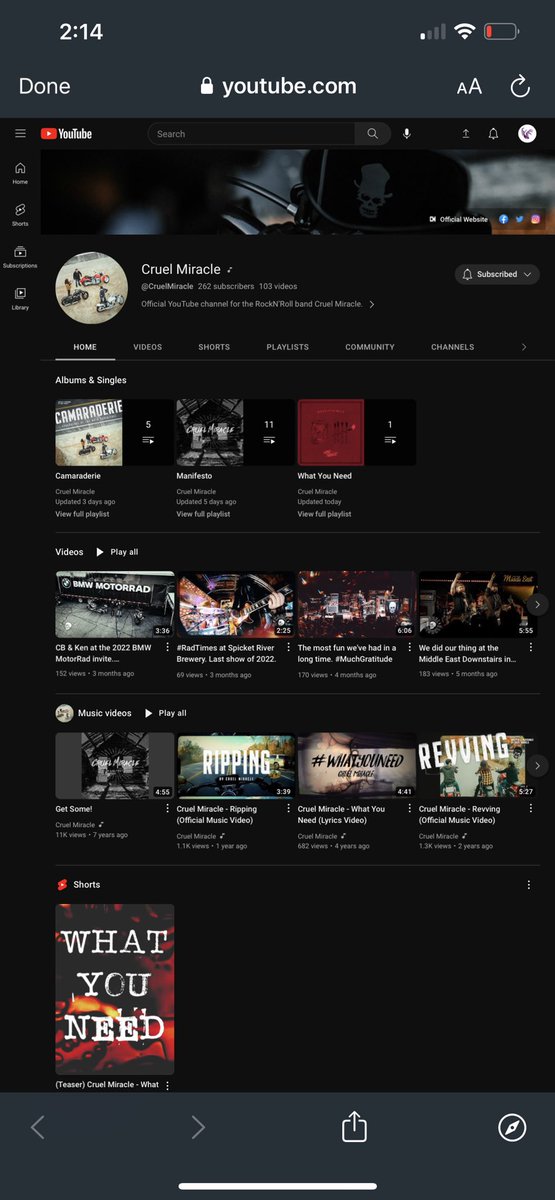Open Cruel Miracle link under Get Some!
This screenshot has width=555, height=1200.
(76, 825)
